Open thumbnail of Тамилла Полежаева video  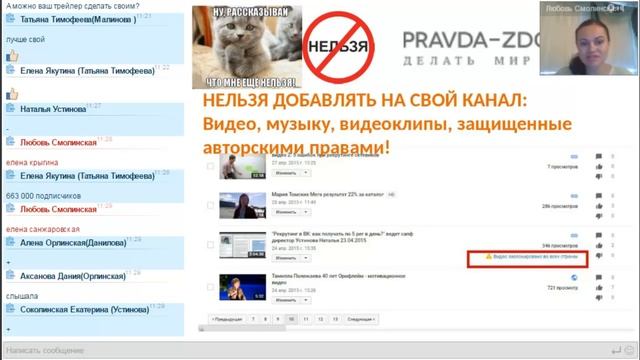pyautogui.click(x=242, y=287)
